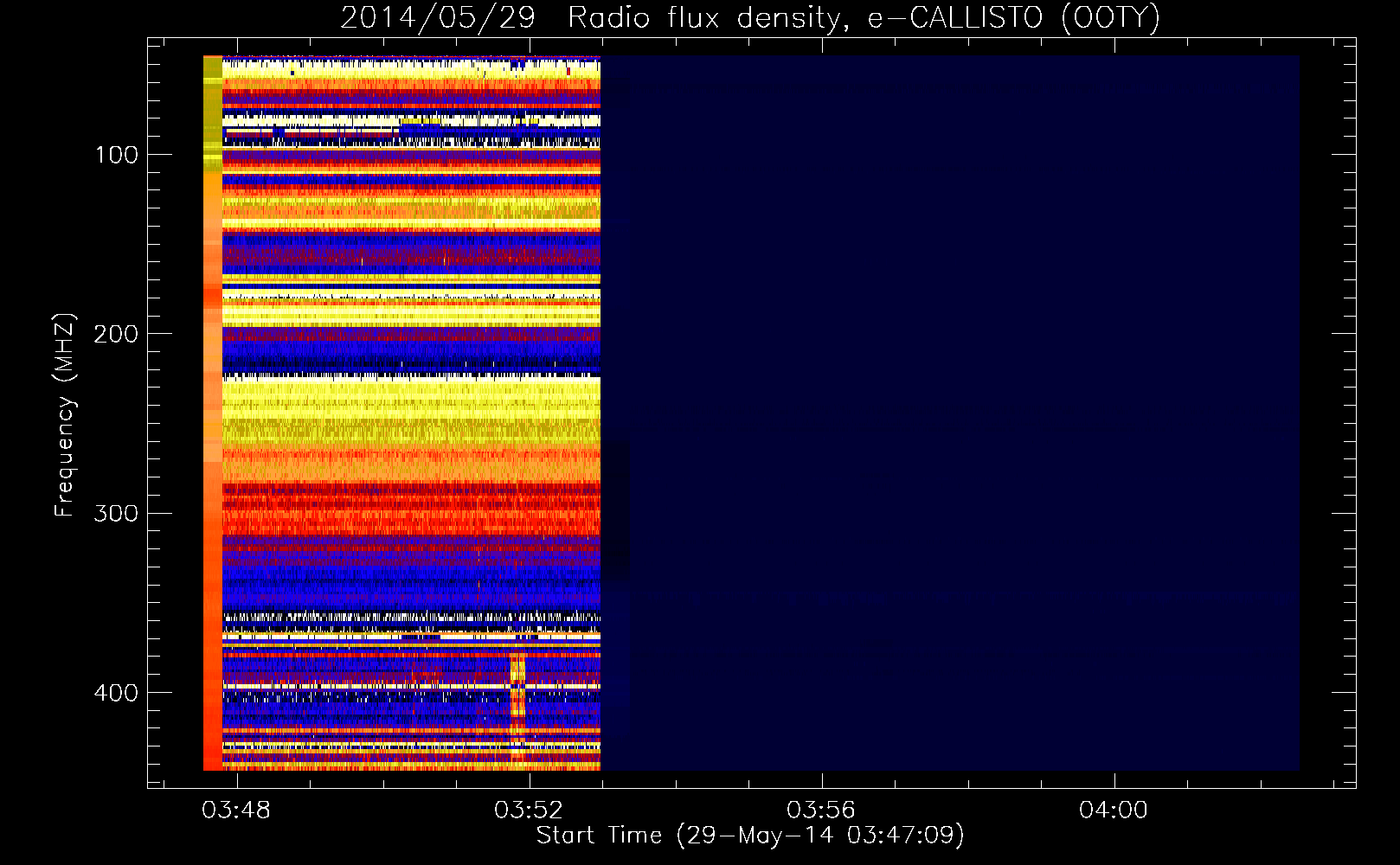Image resolution: width=1400 pixels, height=865 pixels.
Task: Click the 03:52 time tick label
Action: [x=529, y=811]
